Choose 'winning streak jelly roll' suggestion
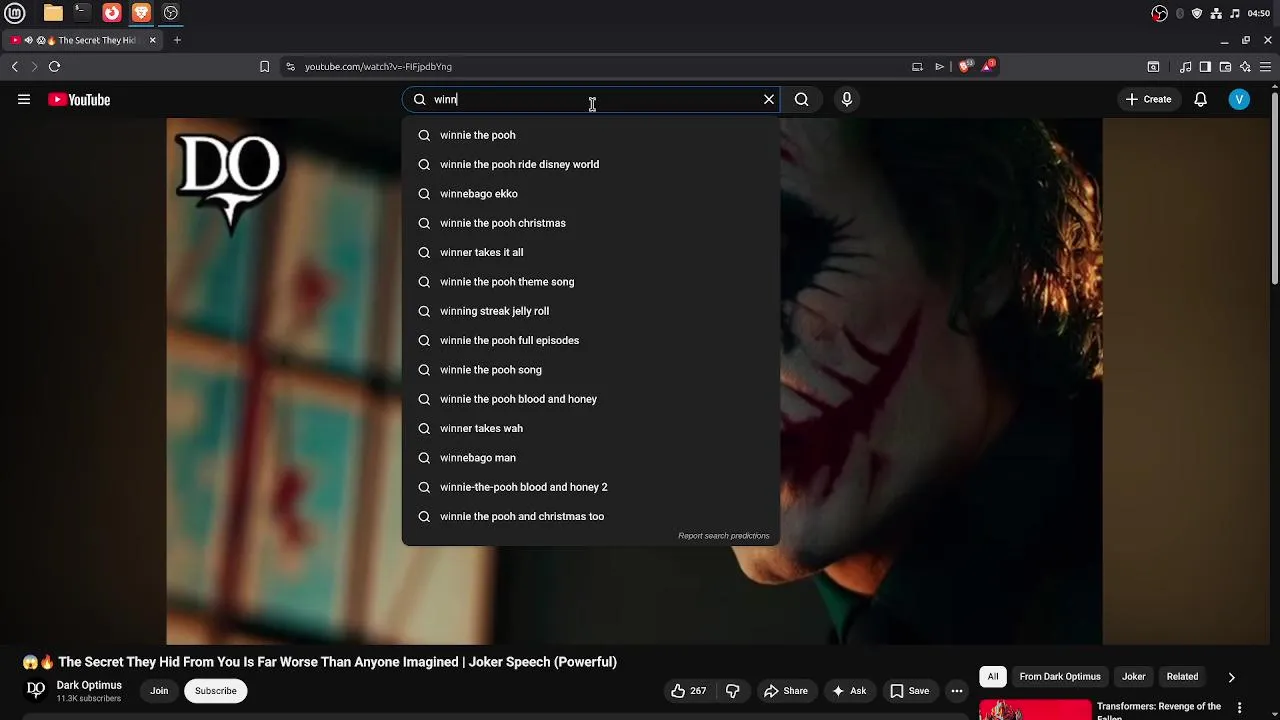The width and height of the screenshot is (1280, 720). point(590,311)
